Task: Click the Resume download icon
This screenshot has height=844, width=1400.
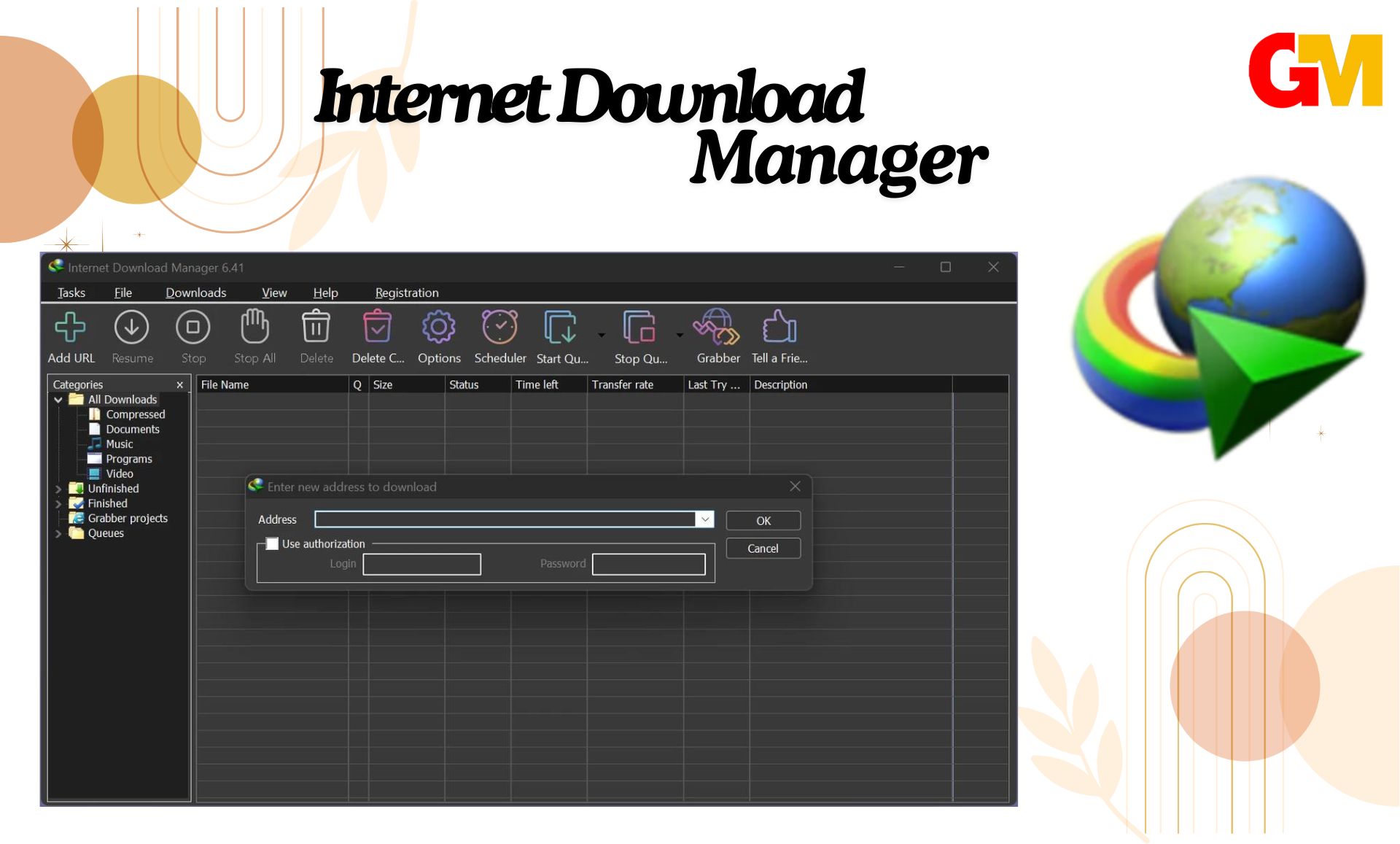Action: coord(132,328)
